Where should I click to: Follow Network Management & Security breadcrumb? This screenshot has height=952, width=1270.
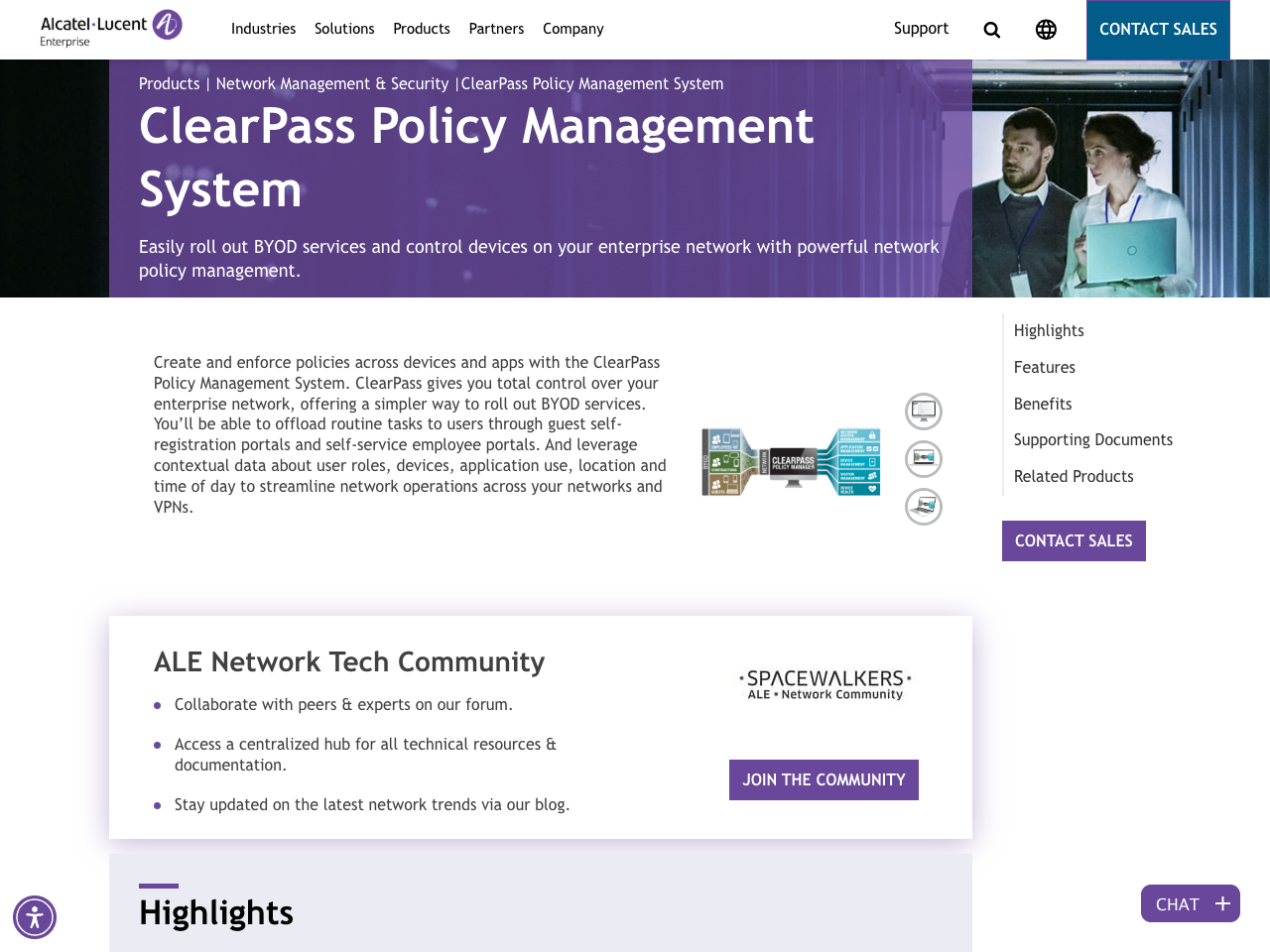pos(332,84)
